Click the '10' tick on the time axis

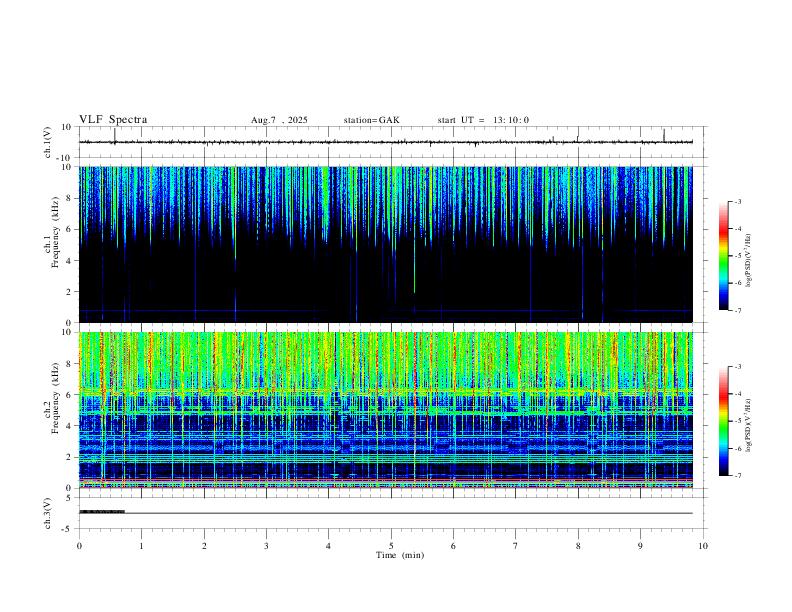[703, 546]
